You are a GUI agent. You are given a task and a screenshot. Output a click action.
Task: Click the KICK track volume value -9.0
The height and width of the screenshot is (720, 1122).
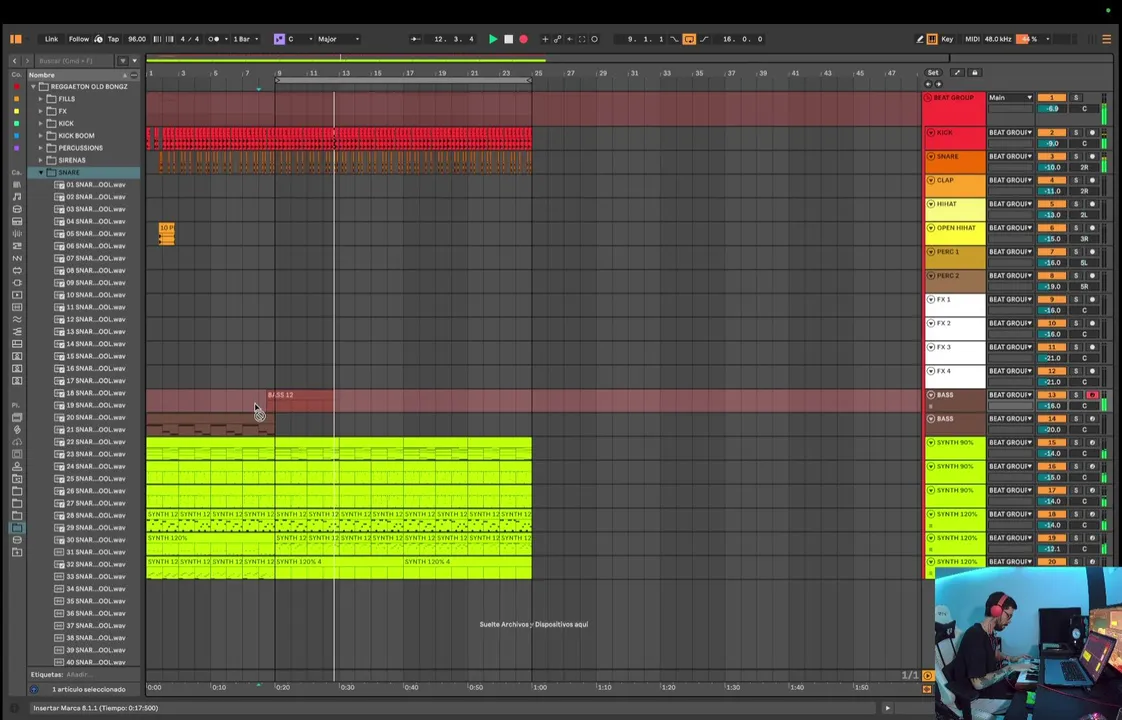coord(1052,144)
